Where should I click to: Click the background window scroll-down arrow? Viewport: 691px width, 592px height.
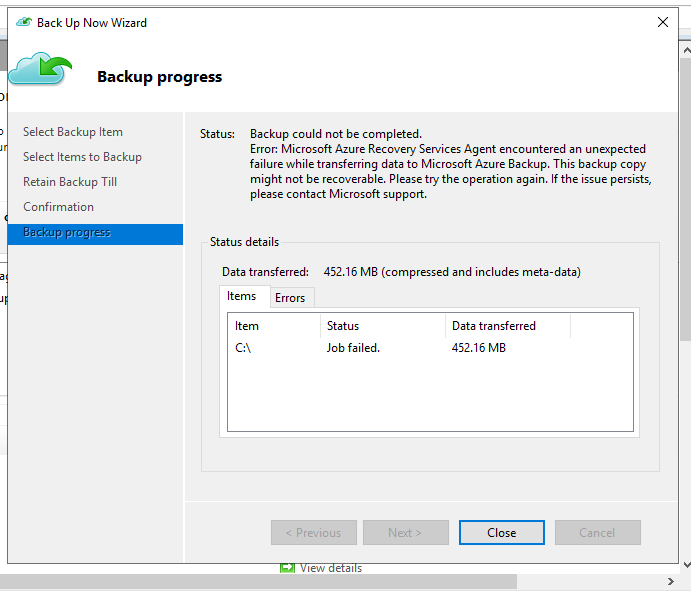click(686, 564)
